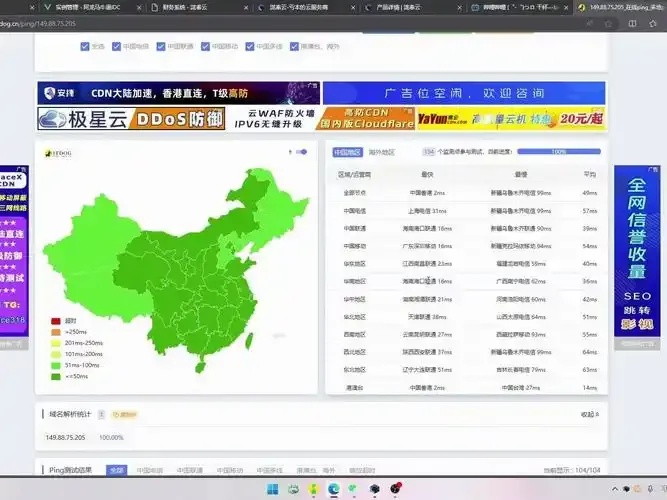Toggle the 全选 select-all checkbox
Viewport: 667px width, 500px height.
(x=85, y=46)
